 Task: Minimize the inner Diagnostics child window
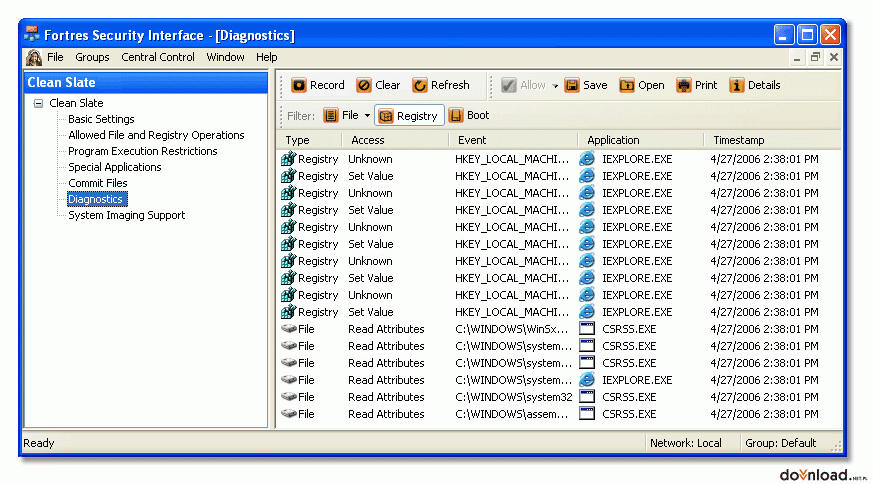797,57
